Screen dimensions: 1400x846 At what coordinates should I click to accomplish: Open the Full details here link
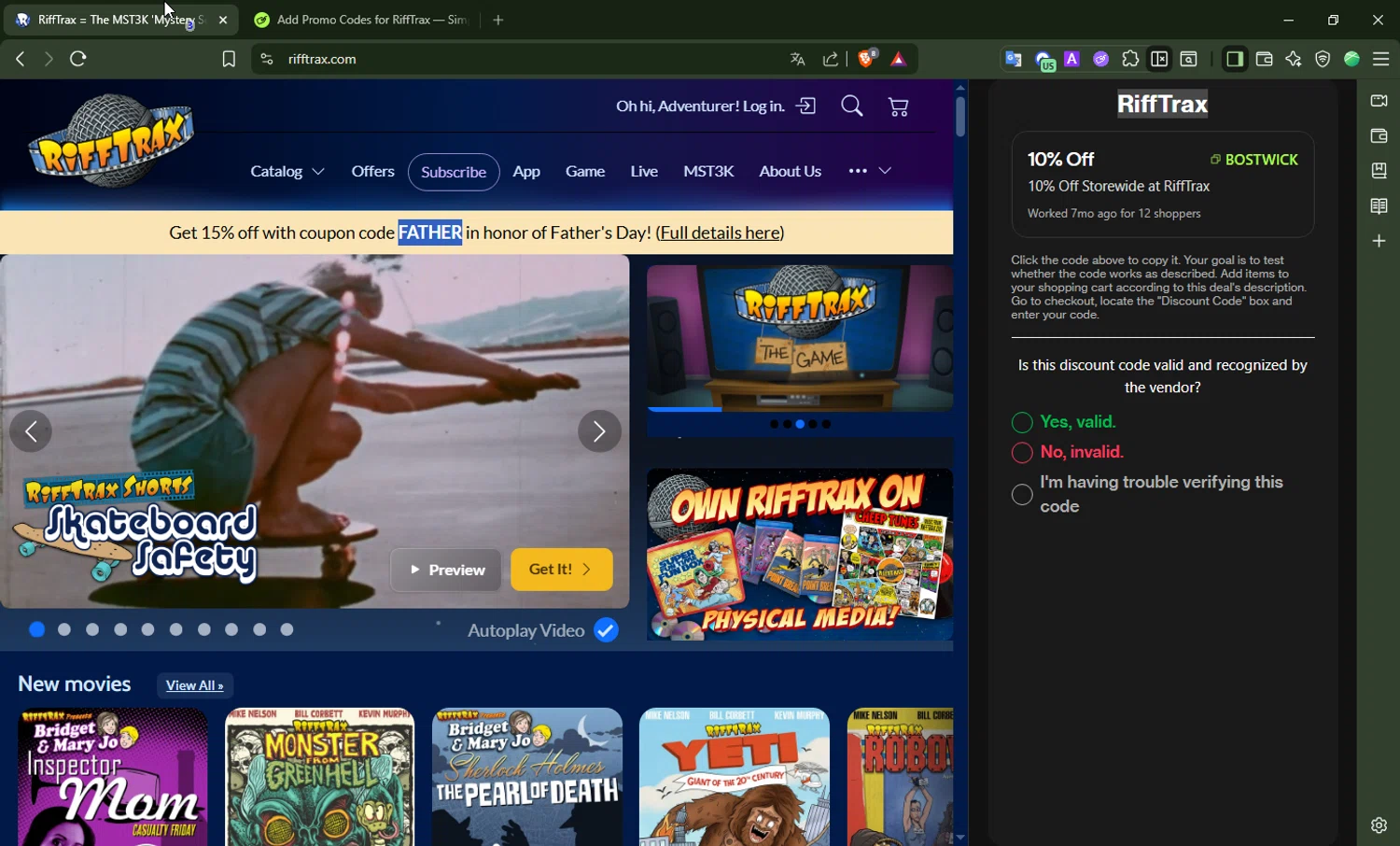pos(720,233)
